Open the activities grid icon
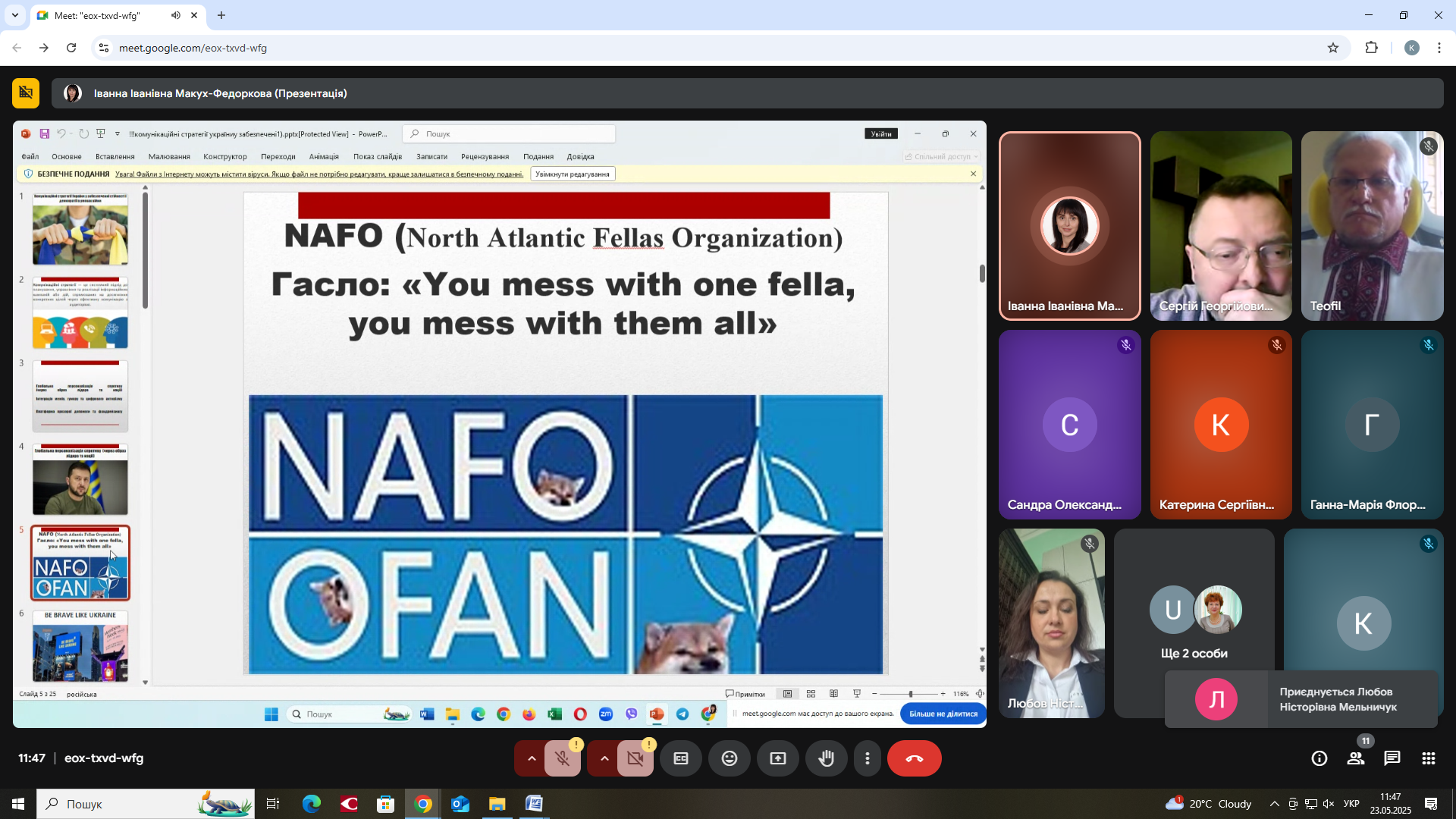 [x=1429, y=758]
